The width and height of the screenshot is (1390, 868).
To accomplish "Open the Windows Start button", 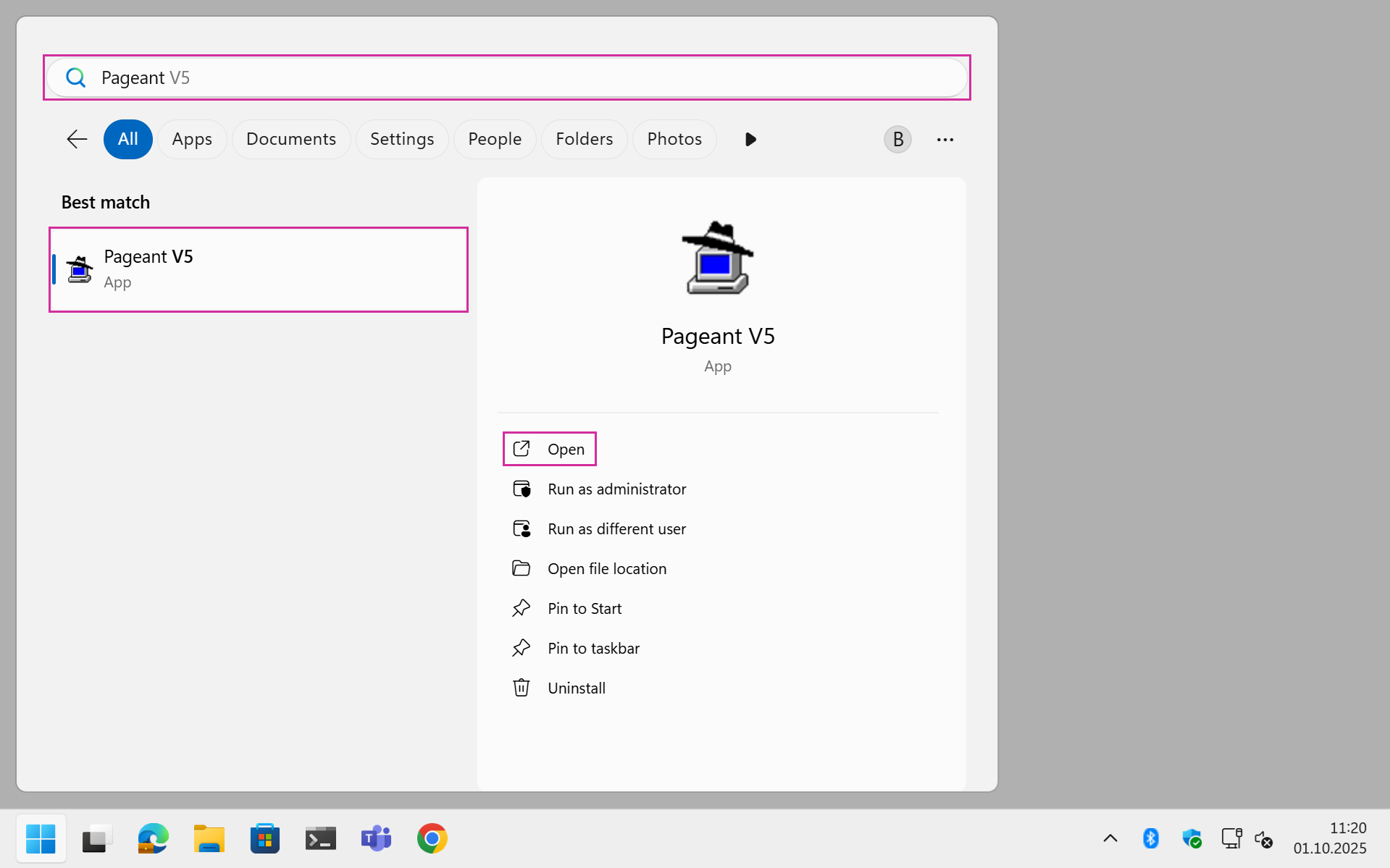I will [x=41, y=838].
